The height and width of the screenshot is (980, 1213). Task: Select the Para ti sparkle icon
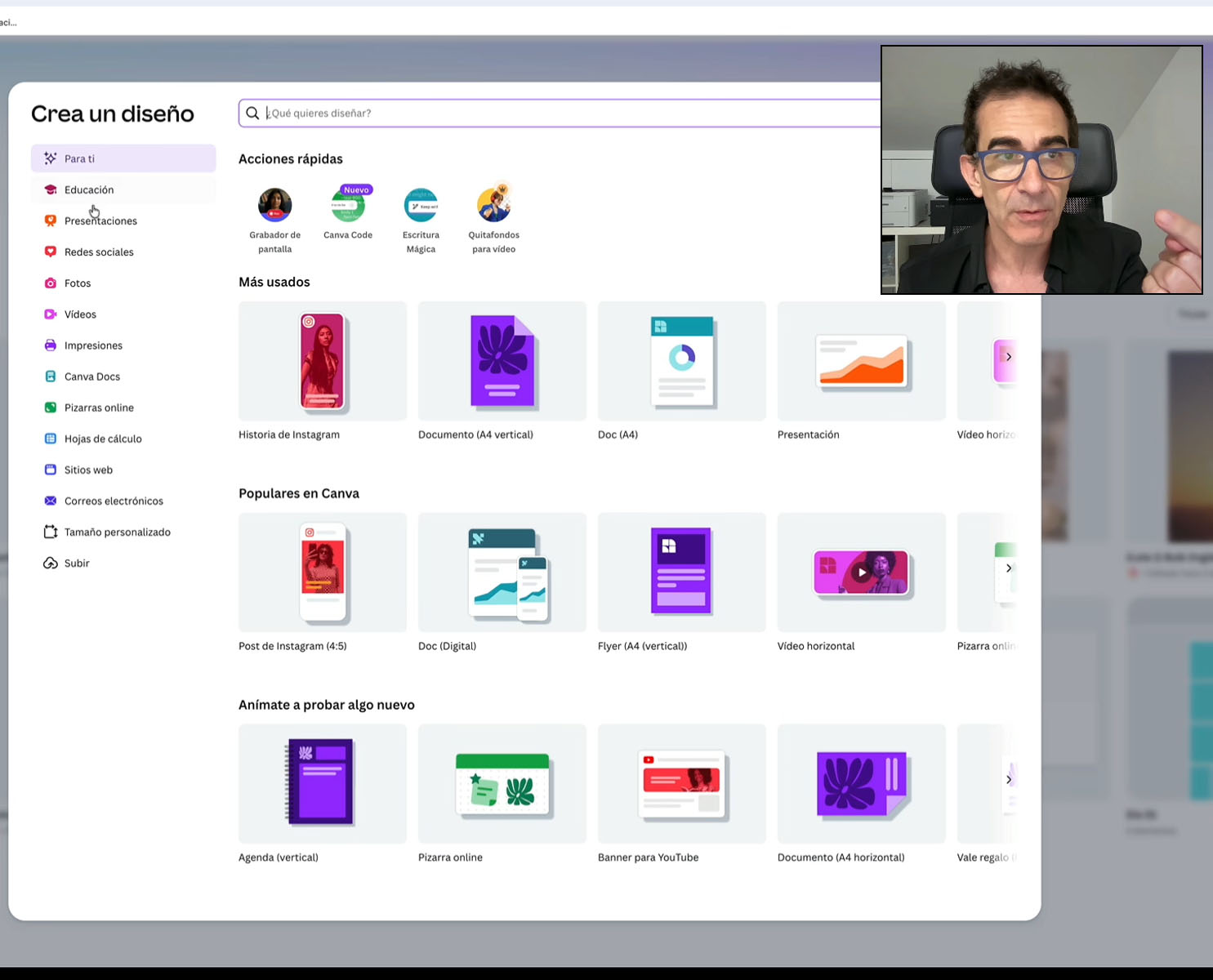pyautogui.click(x=50, y=158)
